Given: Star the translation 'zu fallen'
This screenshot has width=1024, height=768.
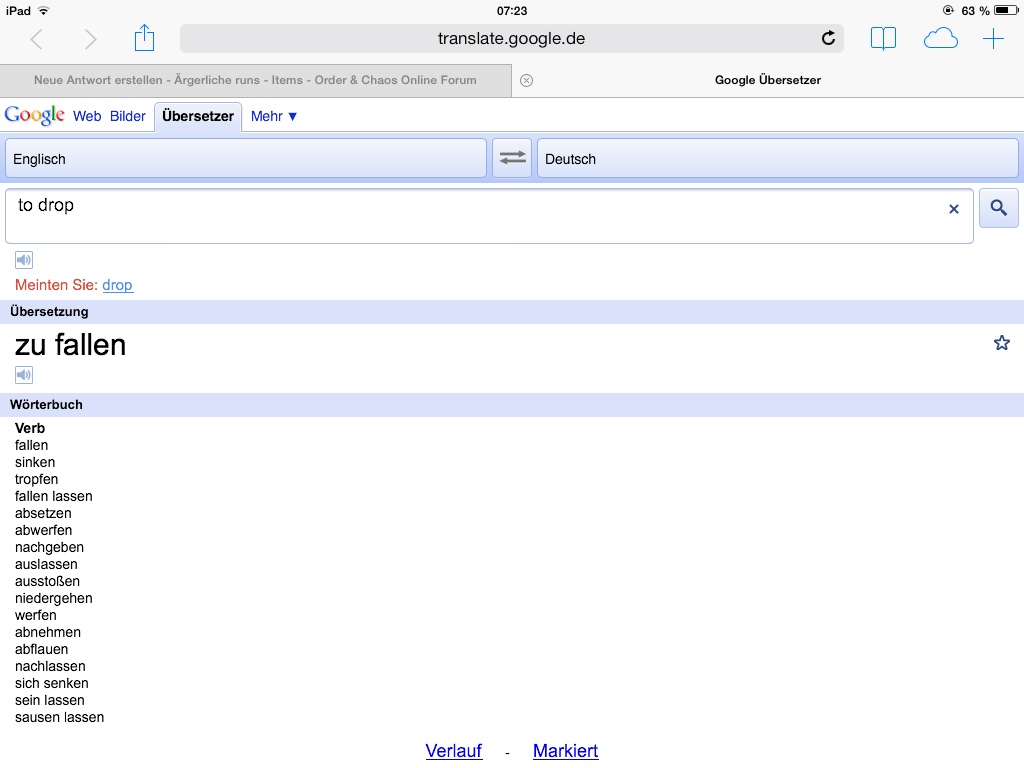Looking at the screenshot, I should (x=1002, y=343).
